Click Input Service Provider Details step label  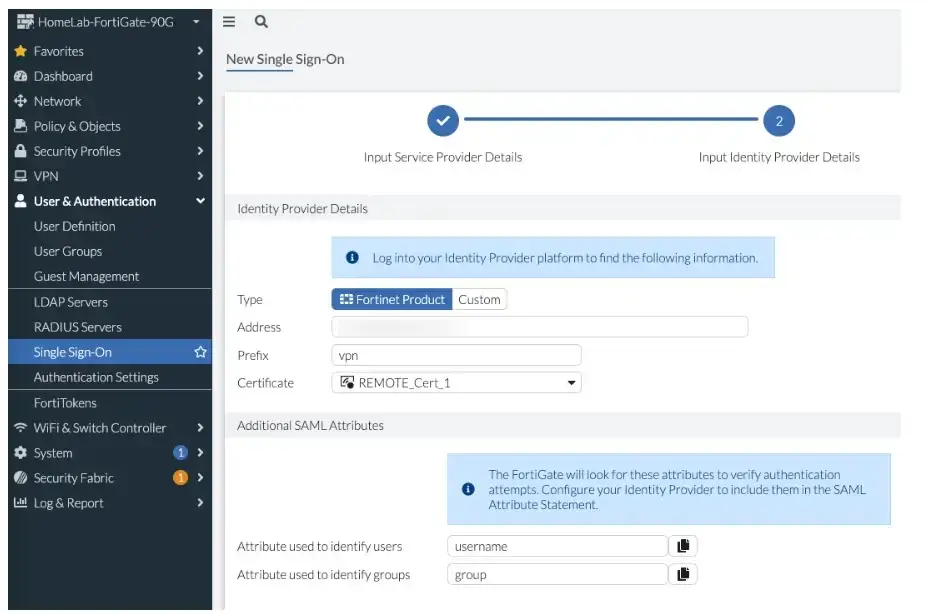pyautogui.click(x=443, y=157)
